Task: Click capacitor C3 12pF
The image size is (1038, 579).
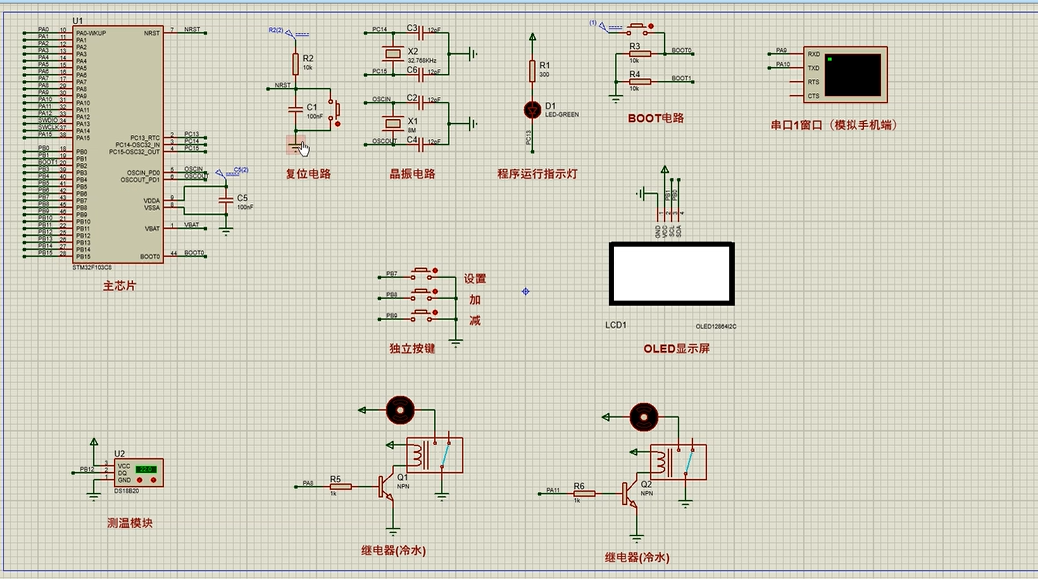Action: (x=421, y=32)
